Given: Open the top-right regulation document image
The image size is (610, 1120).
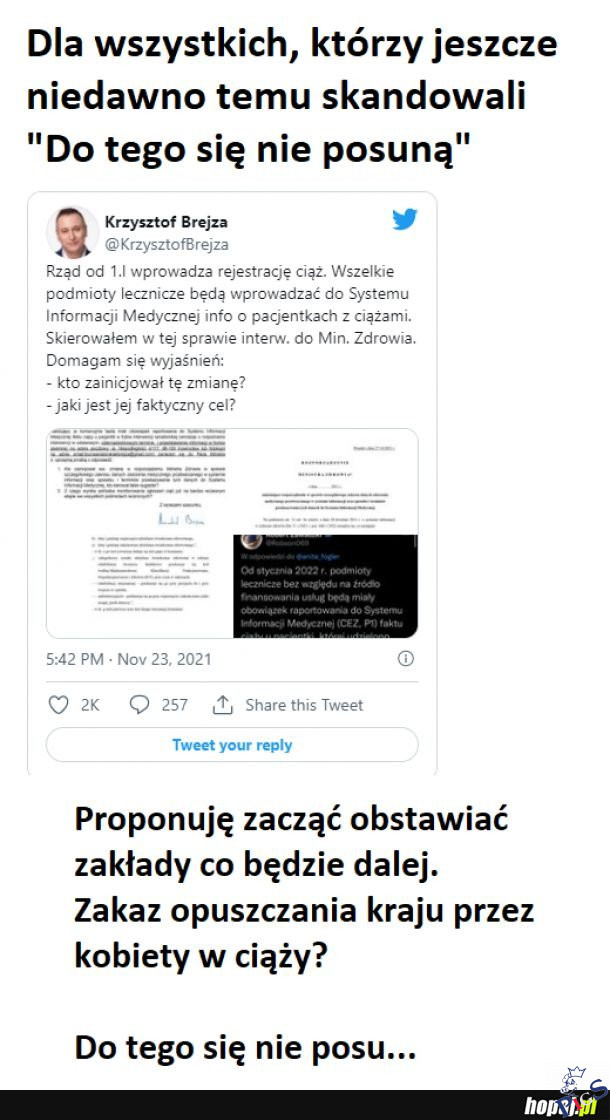Looking at the screenshot, I should point(326,482).
